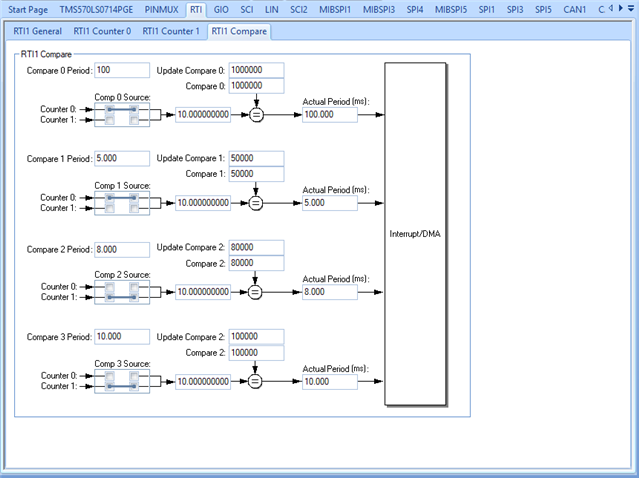639x478 pixels.
Task: Tick the left Counter 1 checkbox in Comp 0 Source
Action: click(110, 120)
